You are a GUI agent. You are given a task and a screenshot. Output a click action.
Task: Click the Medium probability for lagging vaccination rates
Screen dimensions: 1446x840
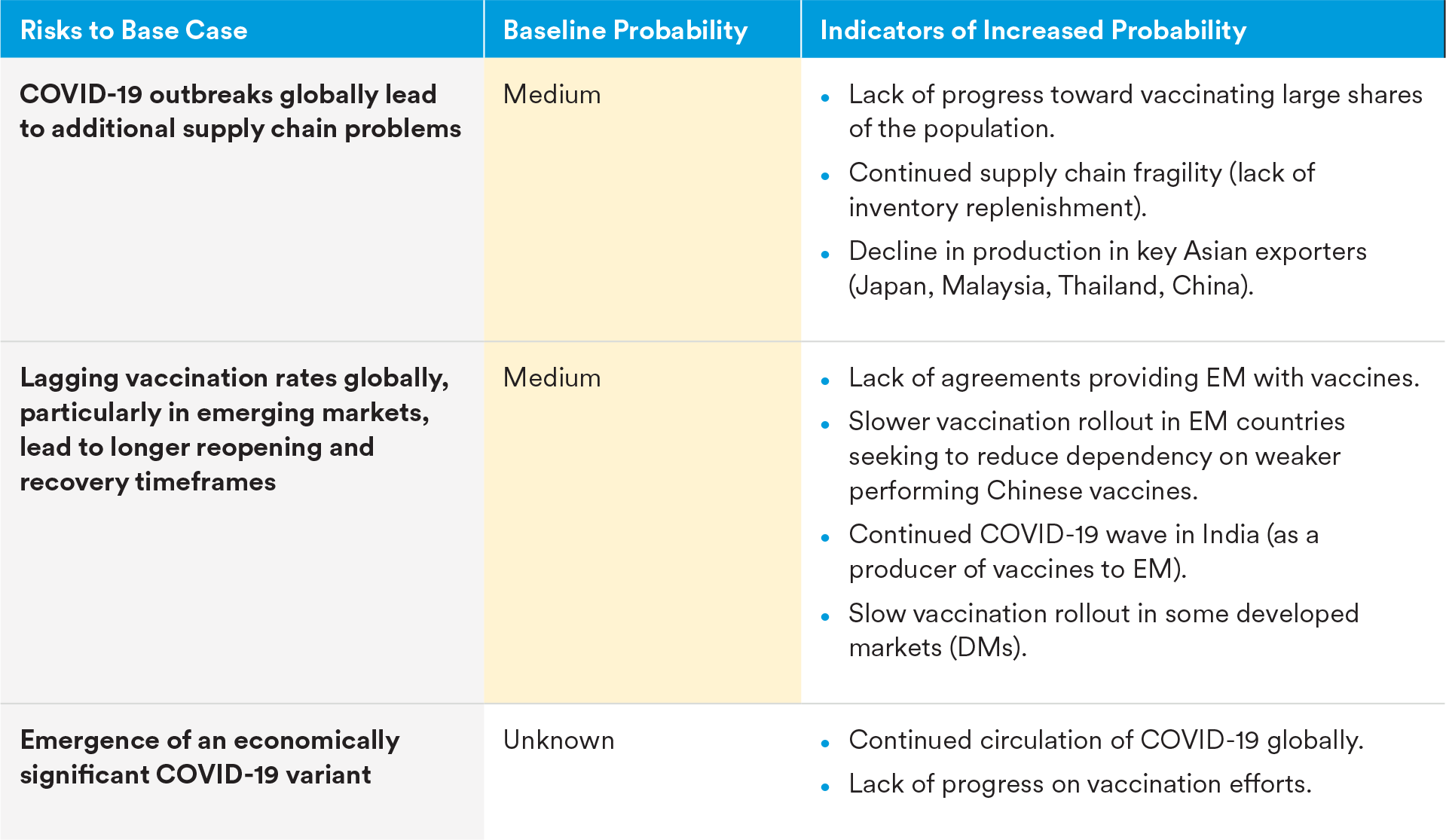(x=552, y=378)
